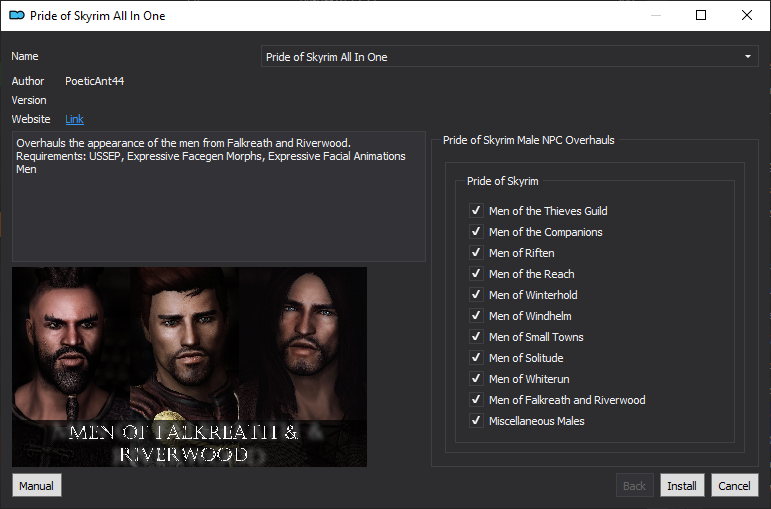Toggle Men of Falkreath and Riverwood

coord(476,400)
